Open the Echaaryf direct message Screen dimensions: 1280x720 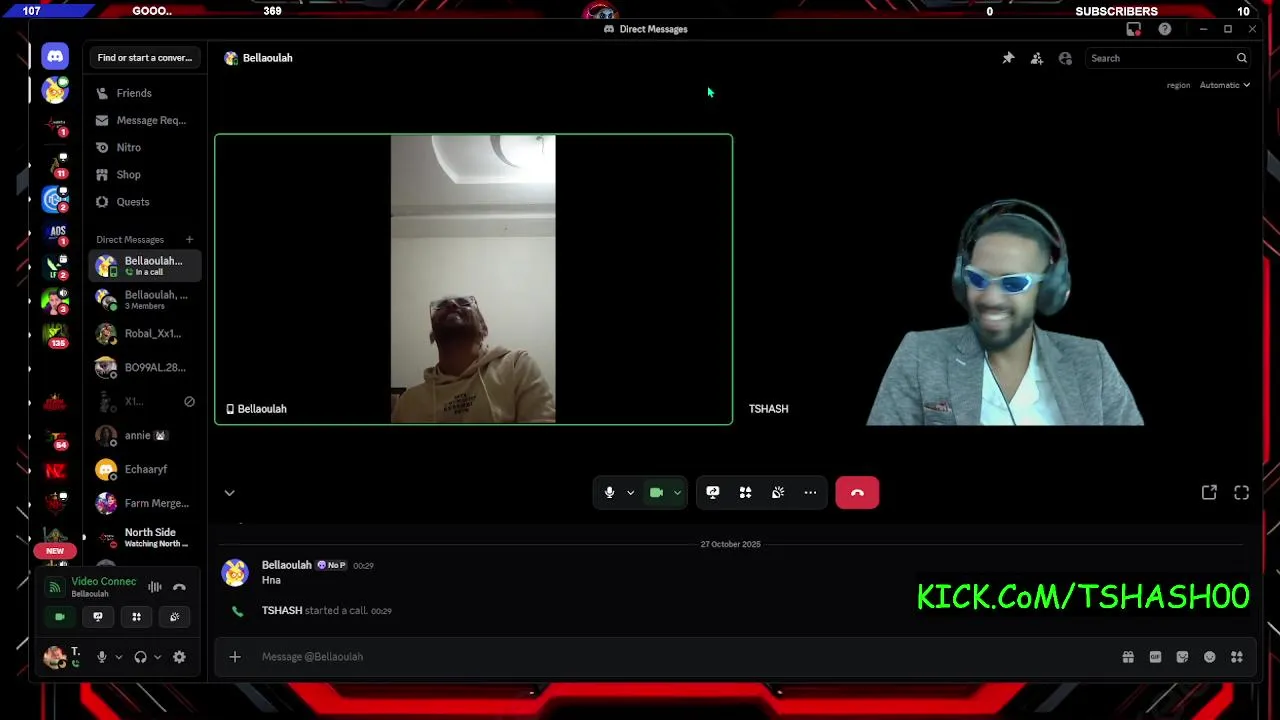click(145, 469)
